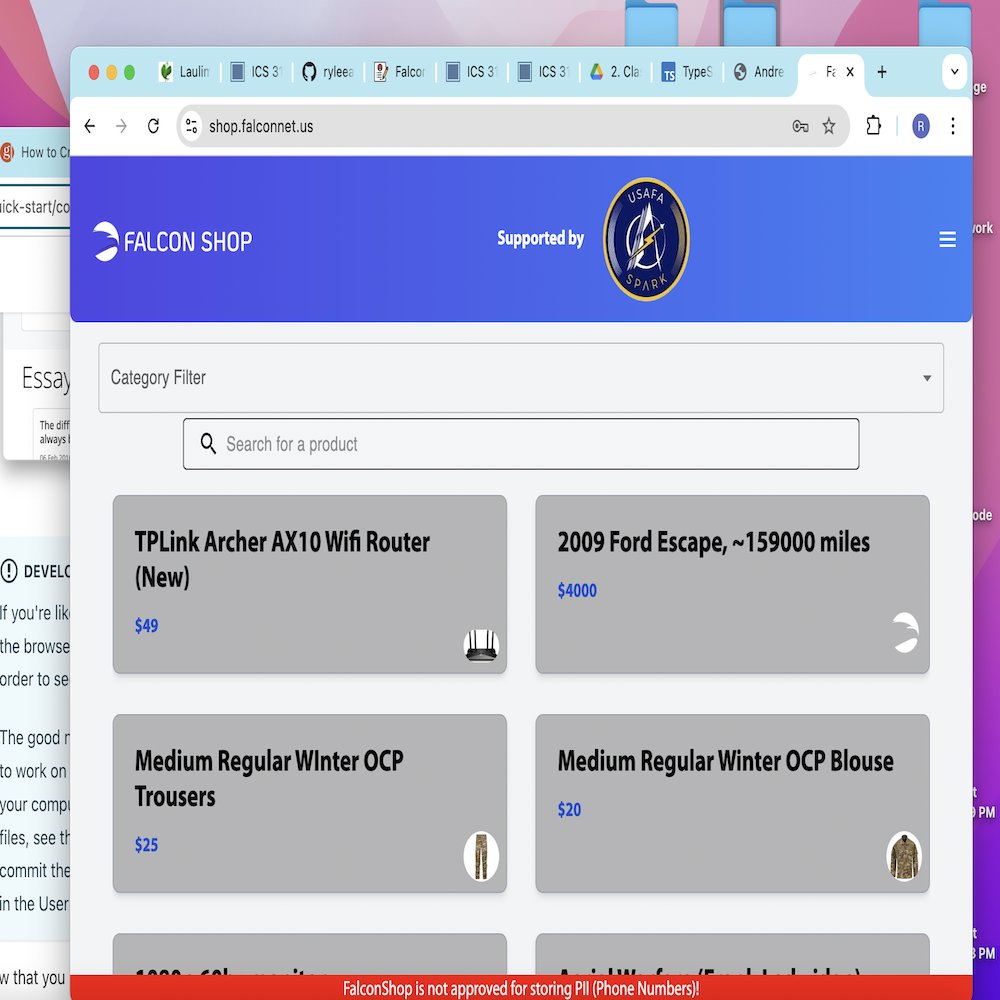The width and height of the screenshot is (1000, 1000).
Task: Switch to the Falcon document tab
Action: point(400,72)
